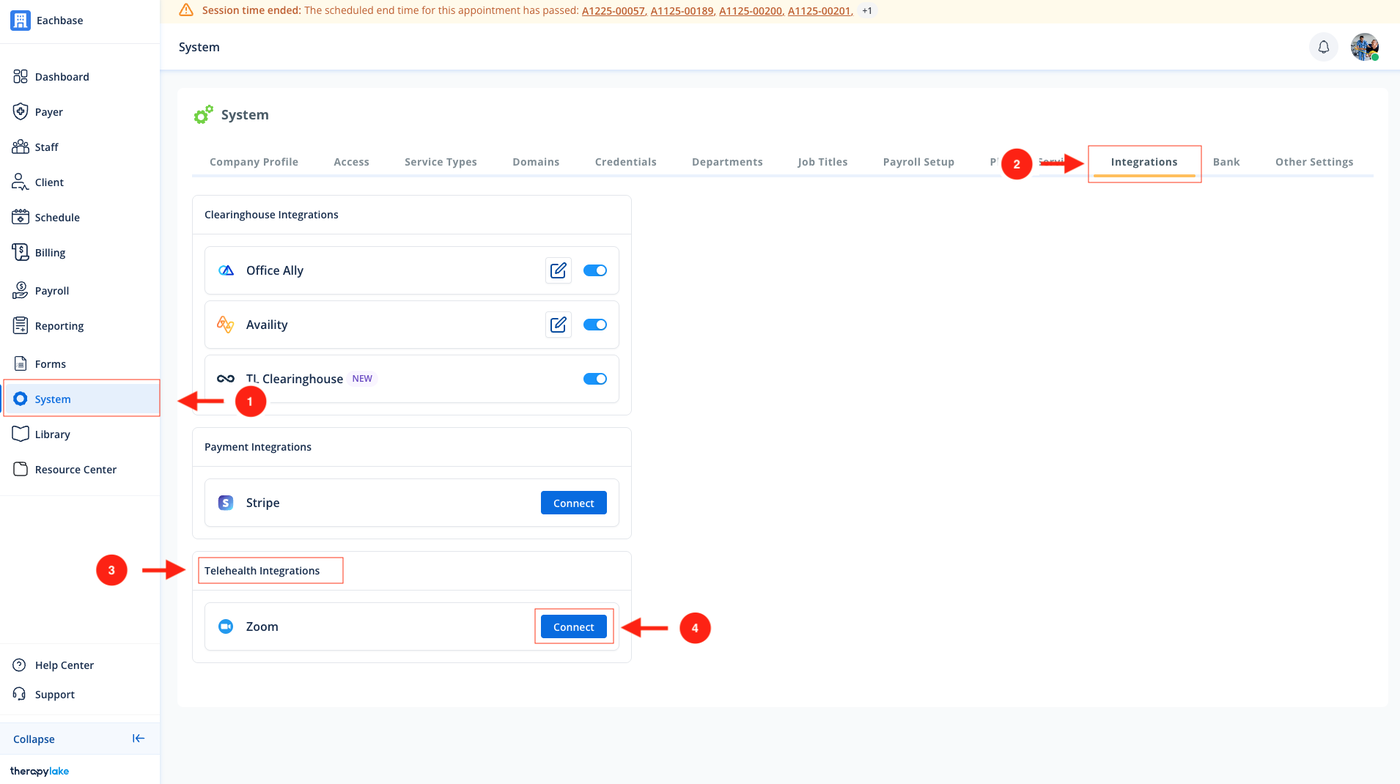
Task: Edit the Availity integration settings
Action: [x=558, y=325]
